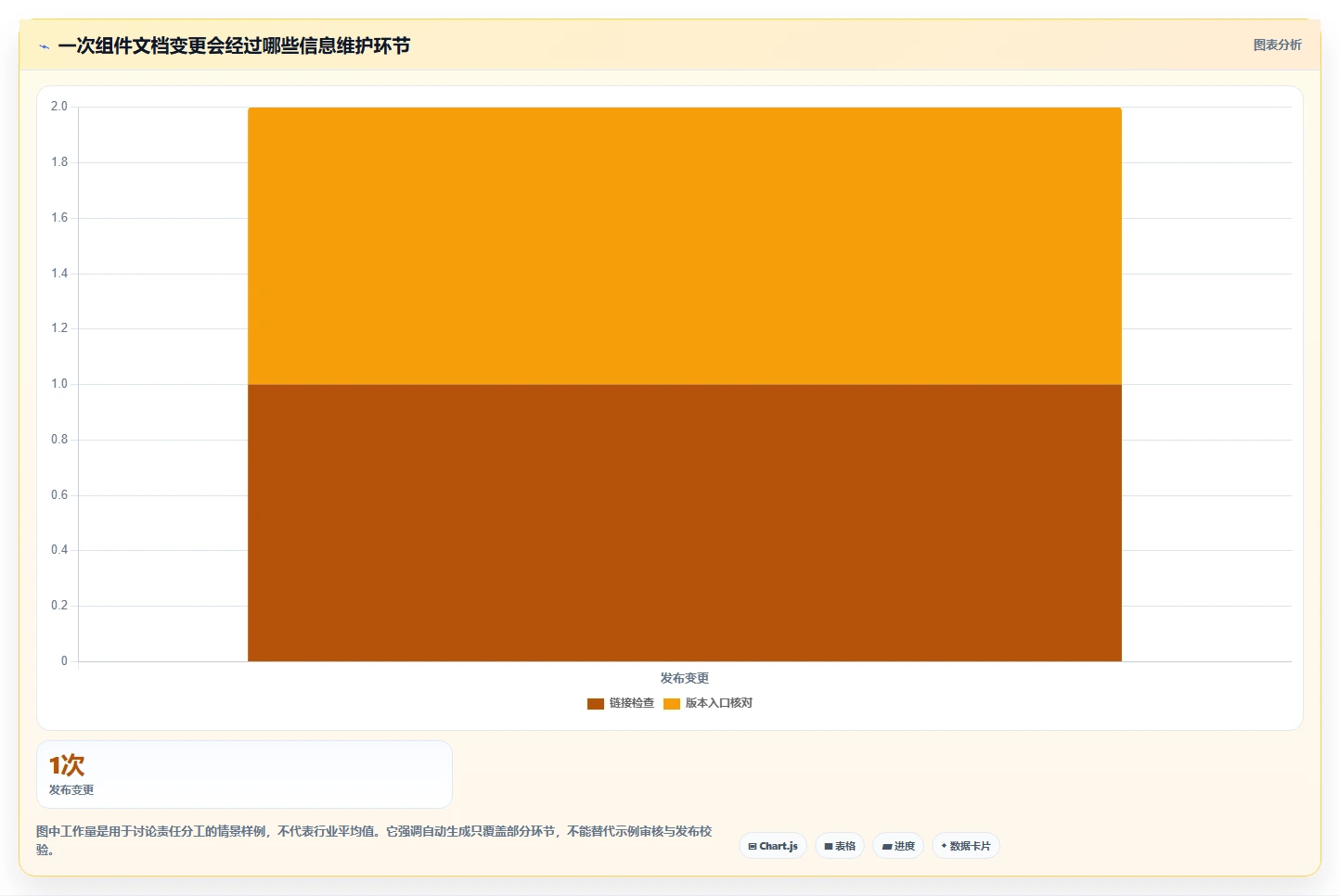This screenshot has width=1340, height=896.
Task: Click the footnote text beginning 图中工作量
Action: click(374, 840)
